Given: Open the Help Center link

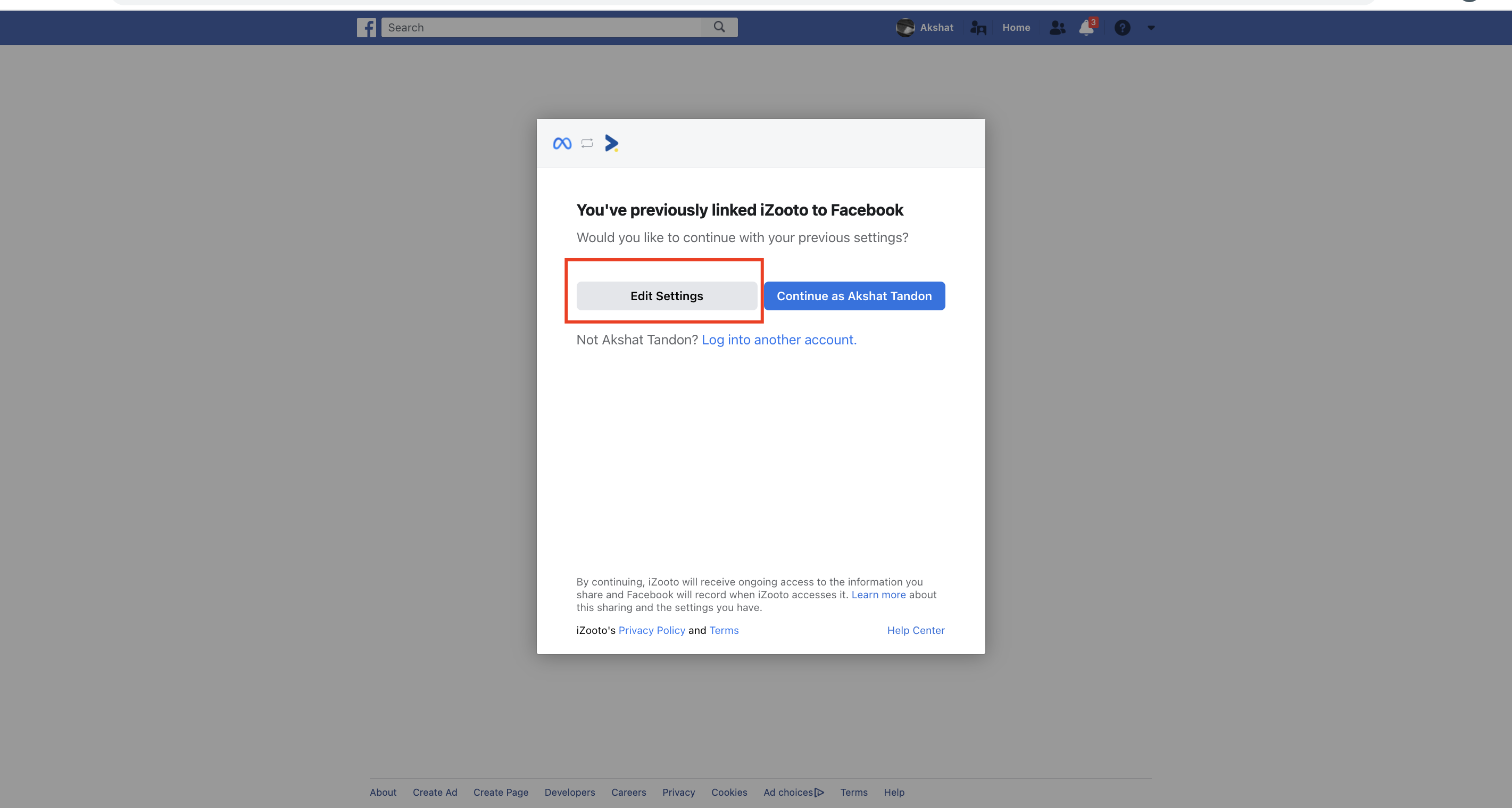Looking at the screenshot, I should tap(915, 630).
